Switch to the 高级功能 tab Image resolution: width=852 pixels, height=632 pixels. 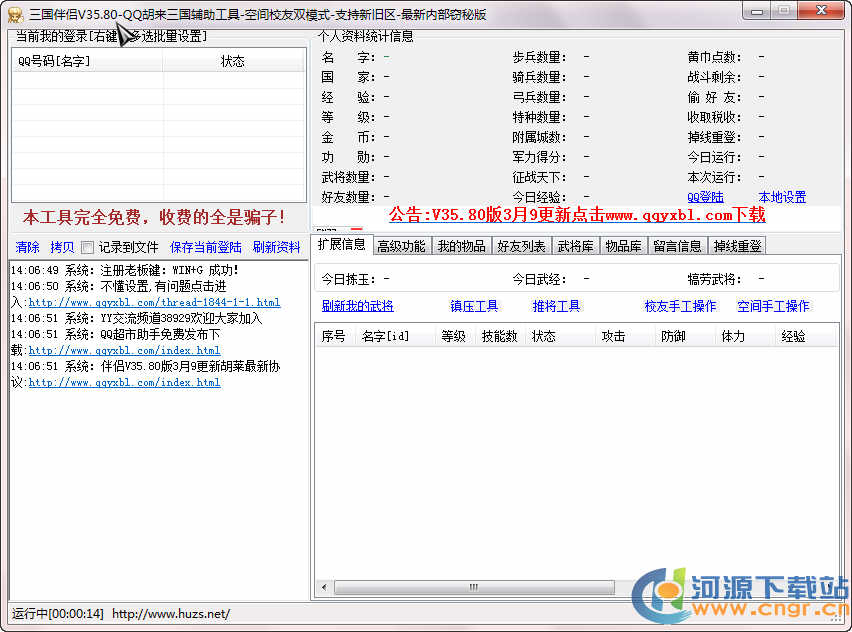402,246
